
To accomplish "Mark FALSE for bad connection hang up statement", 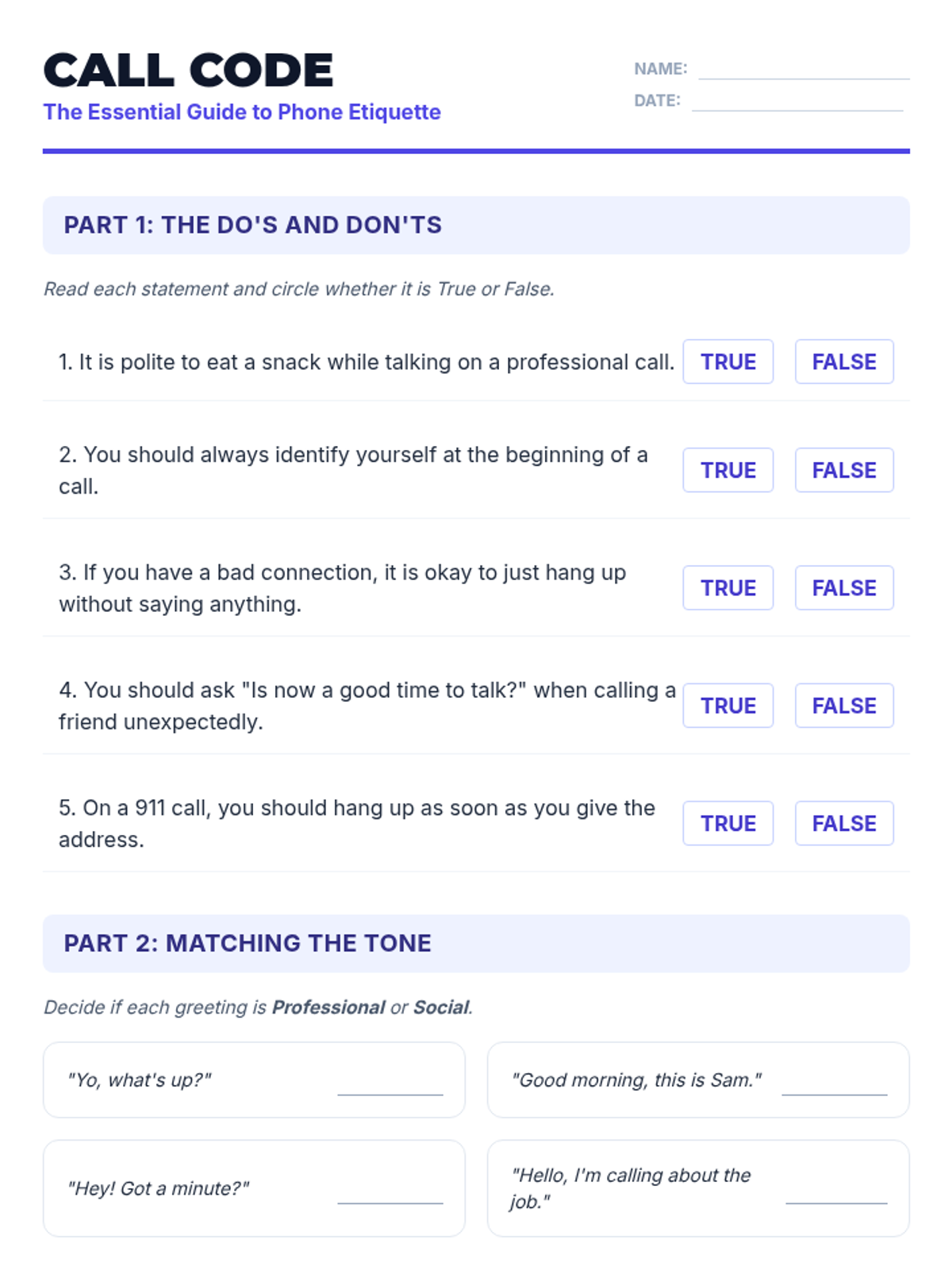I will click(x=844, y=588).
